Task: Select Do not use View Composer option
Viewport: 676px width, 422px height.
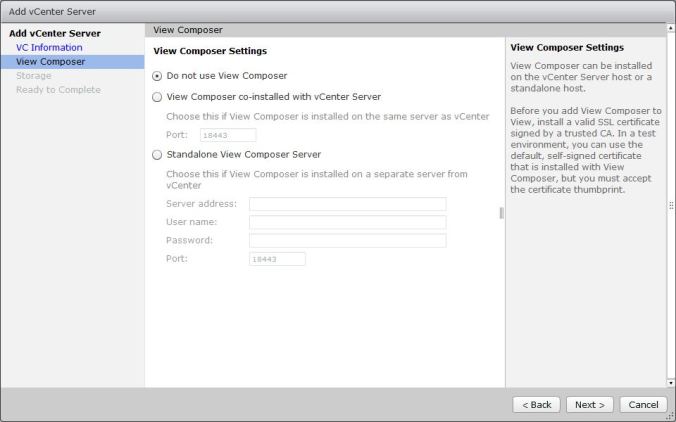Action: pos(156,76)
